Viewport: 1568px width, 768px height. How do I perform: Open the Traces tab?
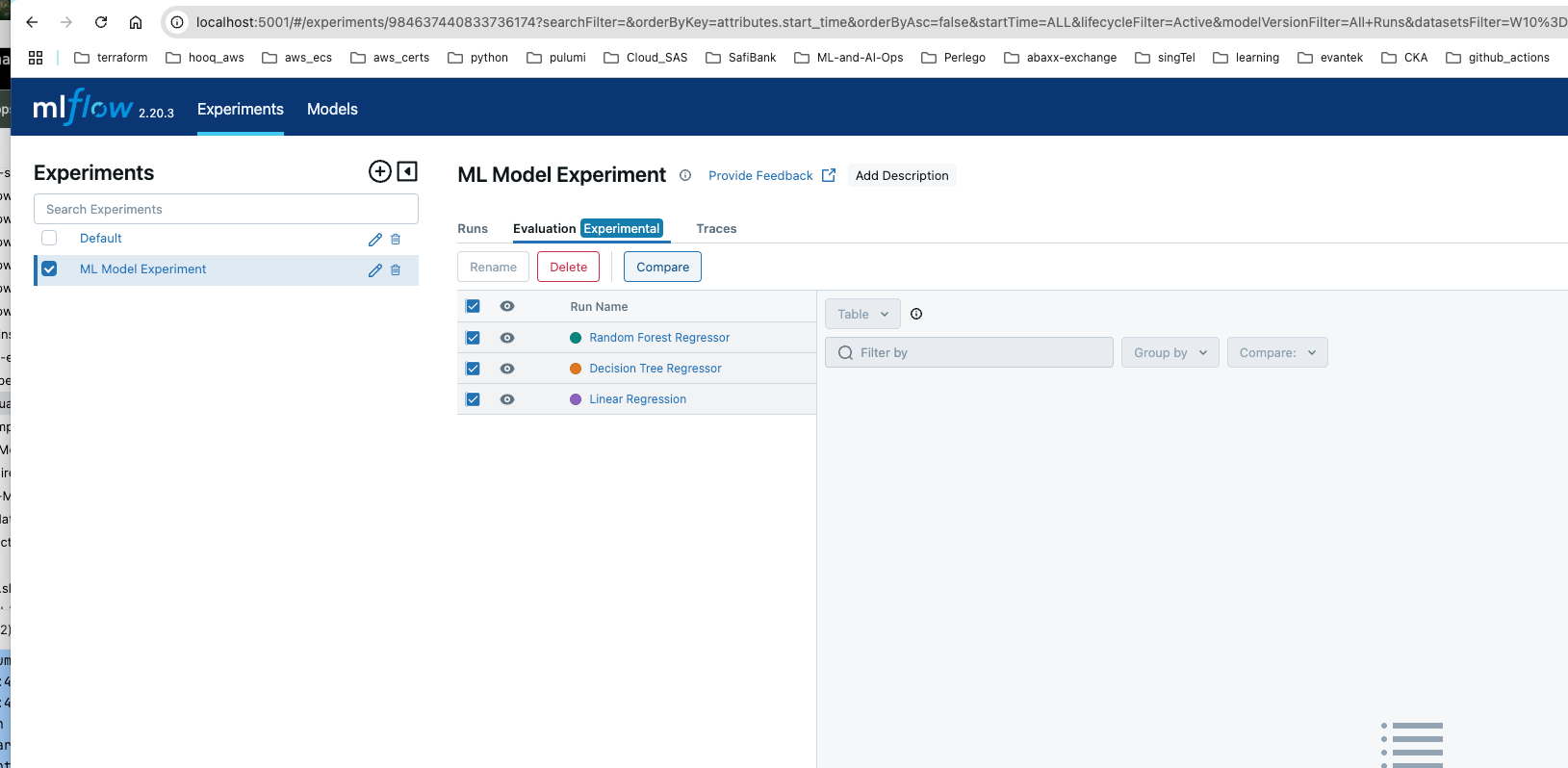[x=716, y=228]
